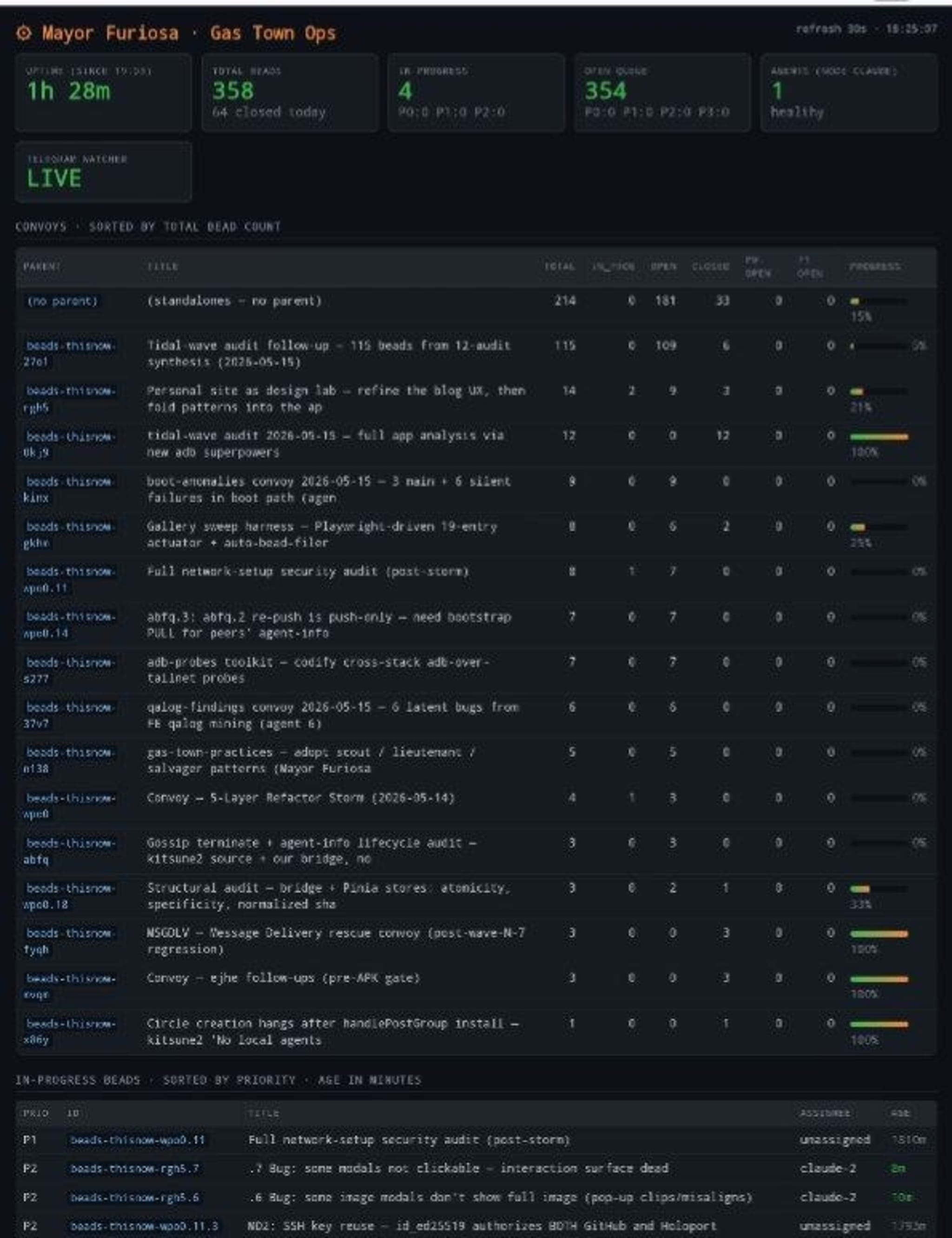Open the '(no parent)' convoy link
The image size is (952, 1238).
[62, 301]
